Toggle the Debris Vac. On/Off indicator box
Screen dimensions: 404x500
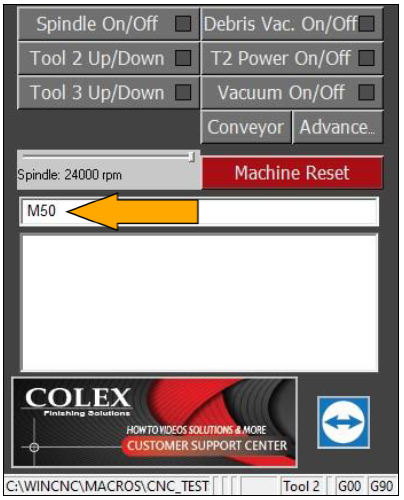[x=366, y=24]
